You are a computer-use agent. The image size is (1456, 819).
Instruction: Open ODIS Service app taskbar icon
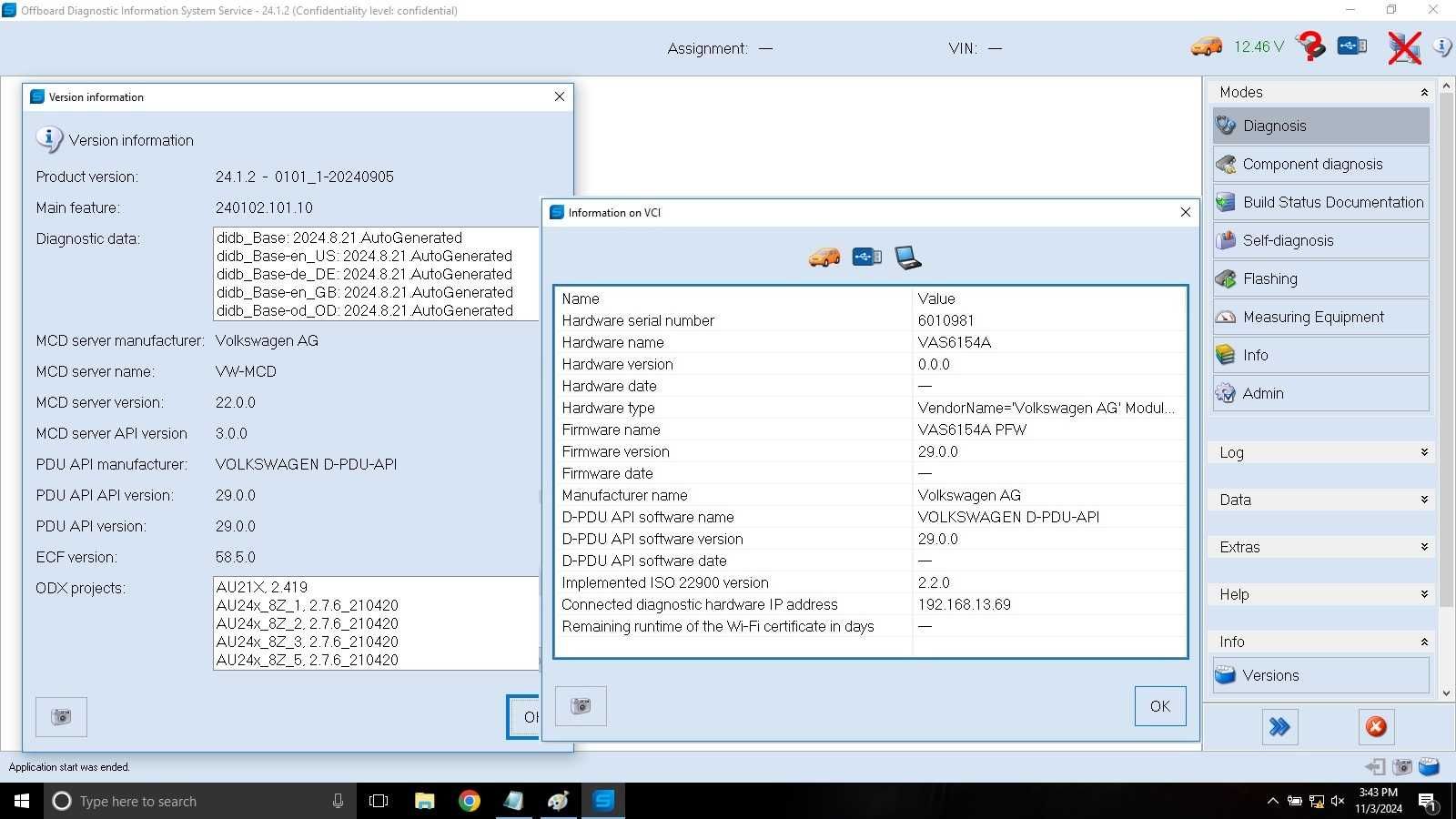click(603, 801)
